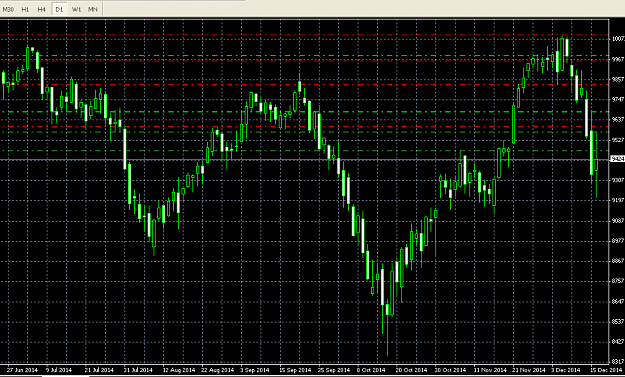Change chart period to H4
This screenshot has height=377, width=625.
pos(42,9)
